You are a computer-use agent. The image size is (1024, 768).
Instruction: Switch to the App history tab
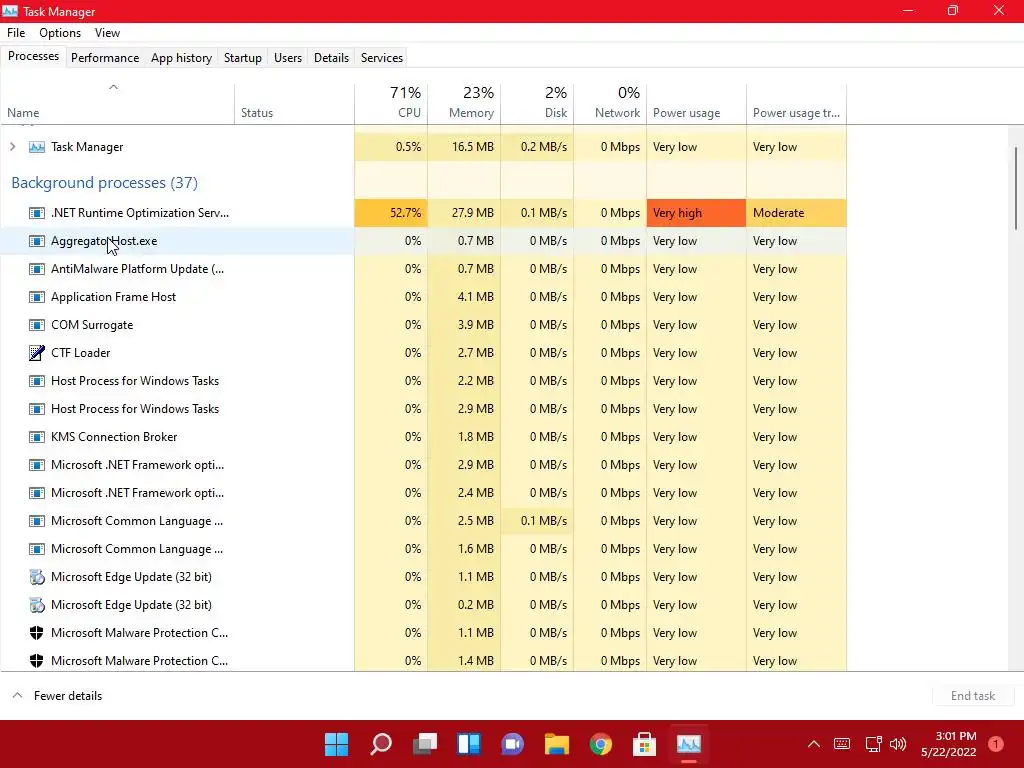[x=182, y=57]
